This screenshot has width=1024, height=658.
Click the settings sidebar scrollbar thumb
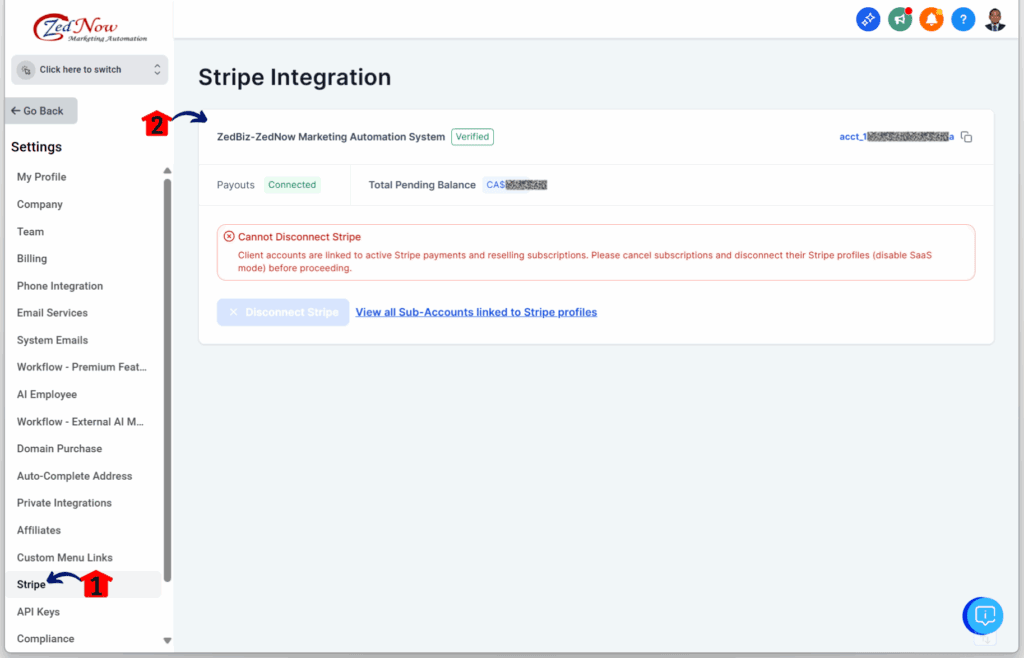click(x=167, y=380)
